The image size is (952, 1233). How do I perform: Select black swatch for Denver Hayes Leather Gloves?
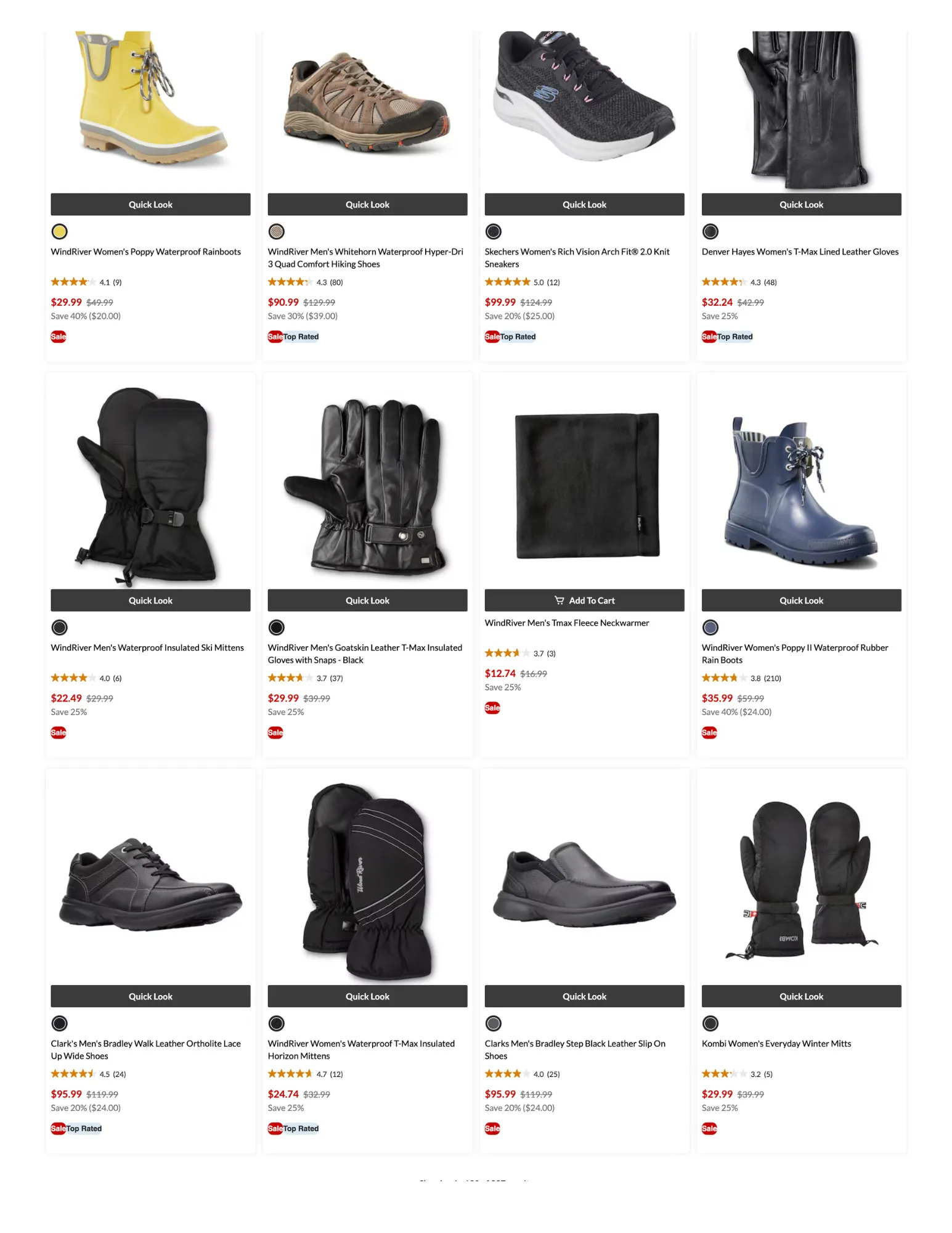coord(710,232)
